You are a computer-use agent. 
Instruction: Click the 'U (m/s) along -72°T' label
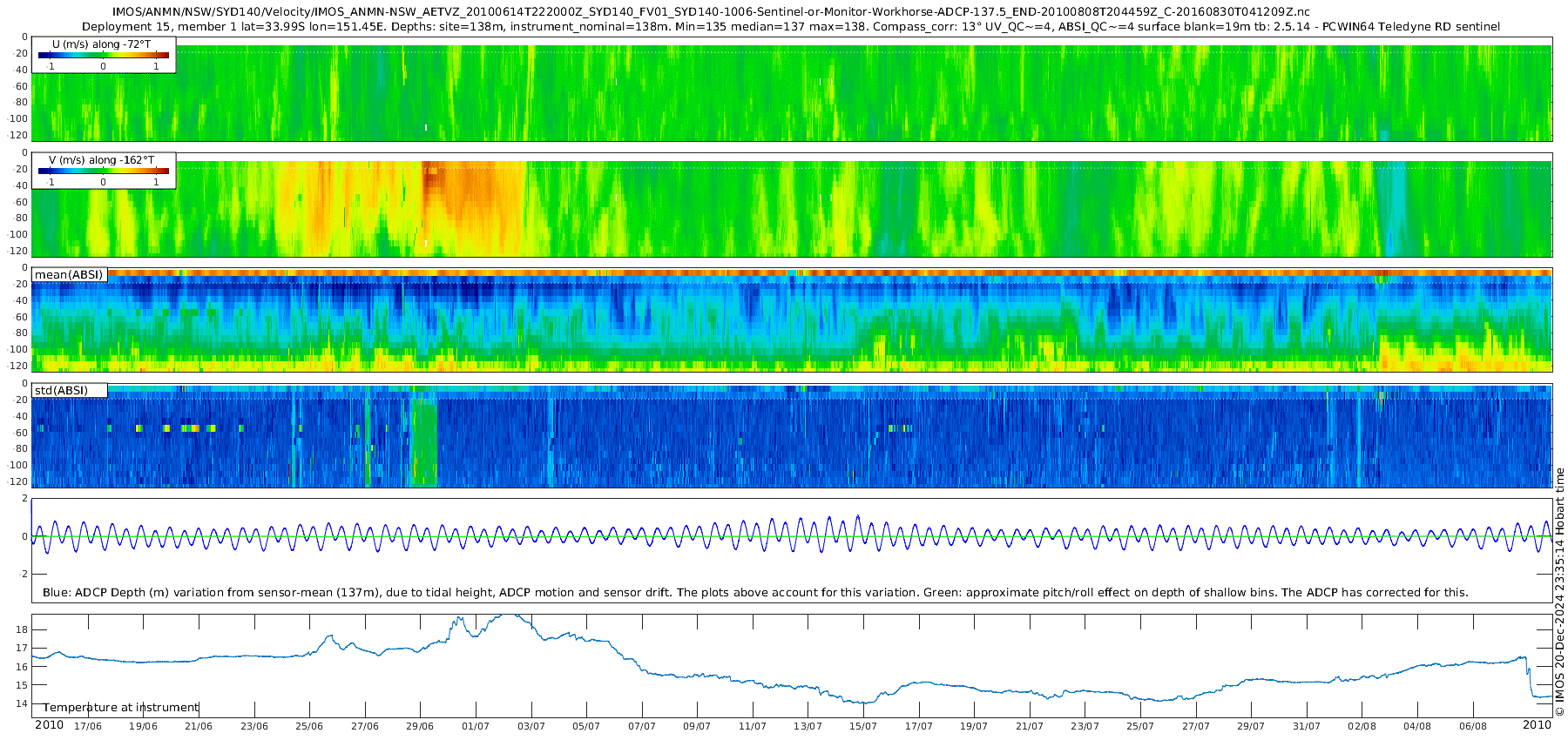click(x=103, y=44)
